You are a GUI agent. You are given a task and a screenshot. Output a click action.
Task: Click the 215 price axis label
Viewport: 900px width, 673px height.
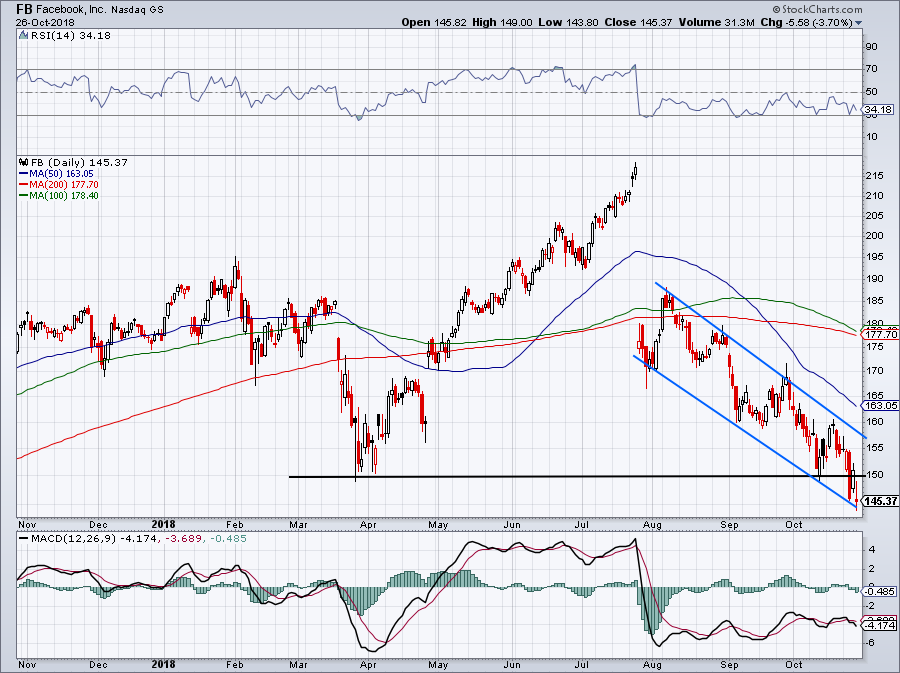coord(874,176)
